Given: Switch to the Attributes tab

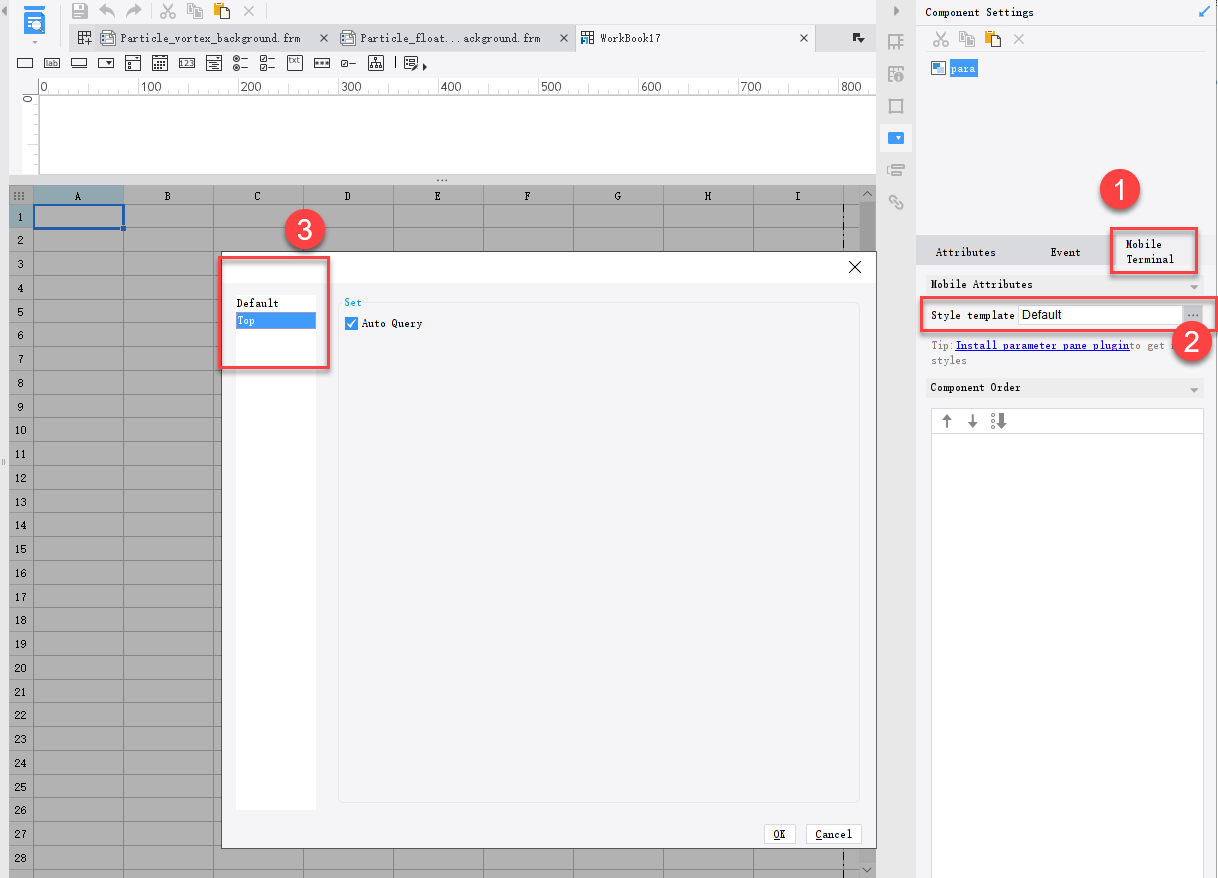Looking at the screenshot, I should [x=965, y=252].
